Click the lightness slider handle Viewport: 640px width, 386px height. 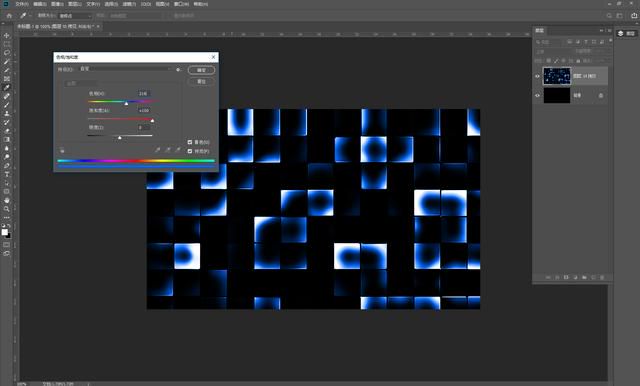[120, 138]
